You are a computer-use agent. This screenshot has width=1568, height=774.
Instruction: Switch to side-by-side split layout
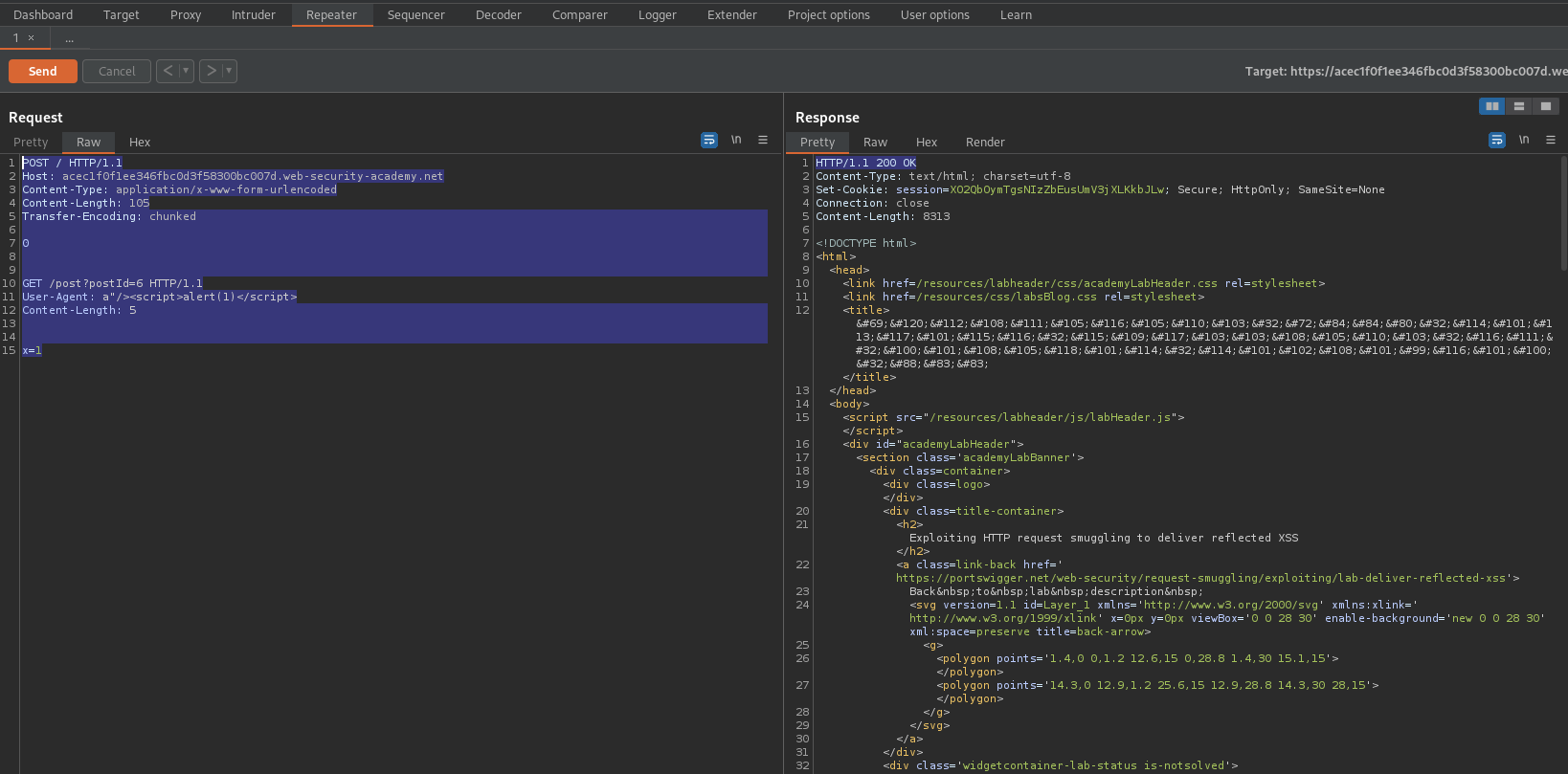1491,106
